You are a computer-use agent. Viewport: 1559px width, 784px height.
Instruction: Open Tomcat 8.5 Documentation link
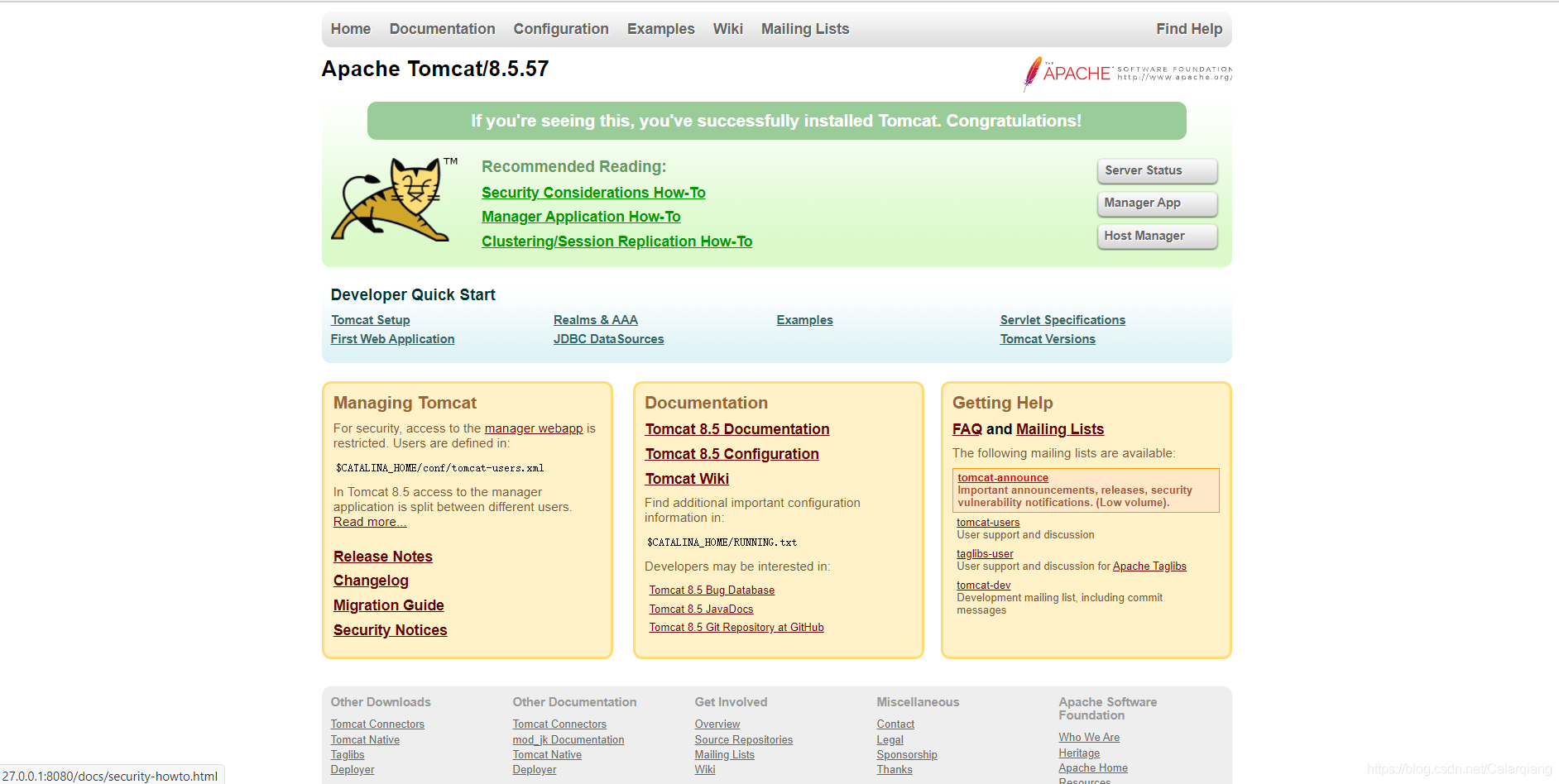point(737,429)
